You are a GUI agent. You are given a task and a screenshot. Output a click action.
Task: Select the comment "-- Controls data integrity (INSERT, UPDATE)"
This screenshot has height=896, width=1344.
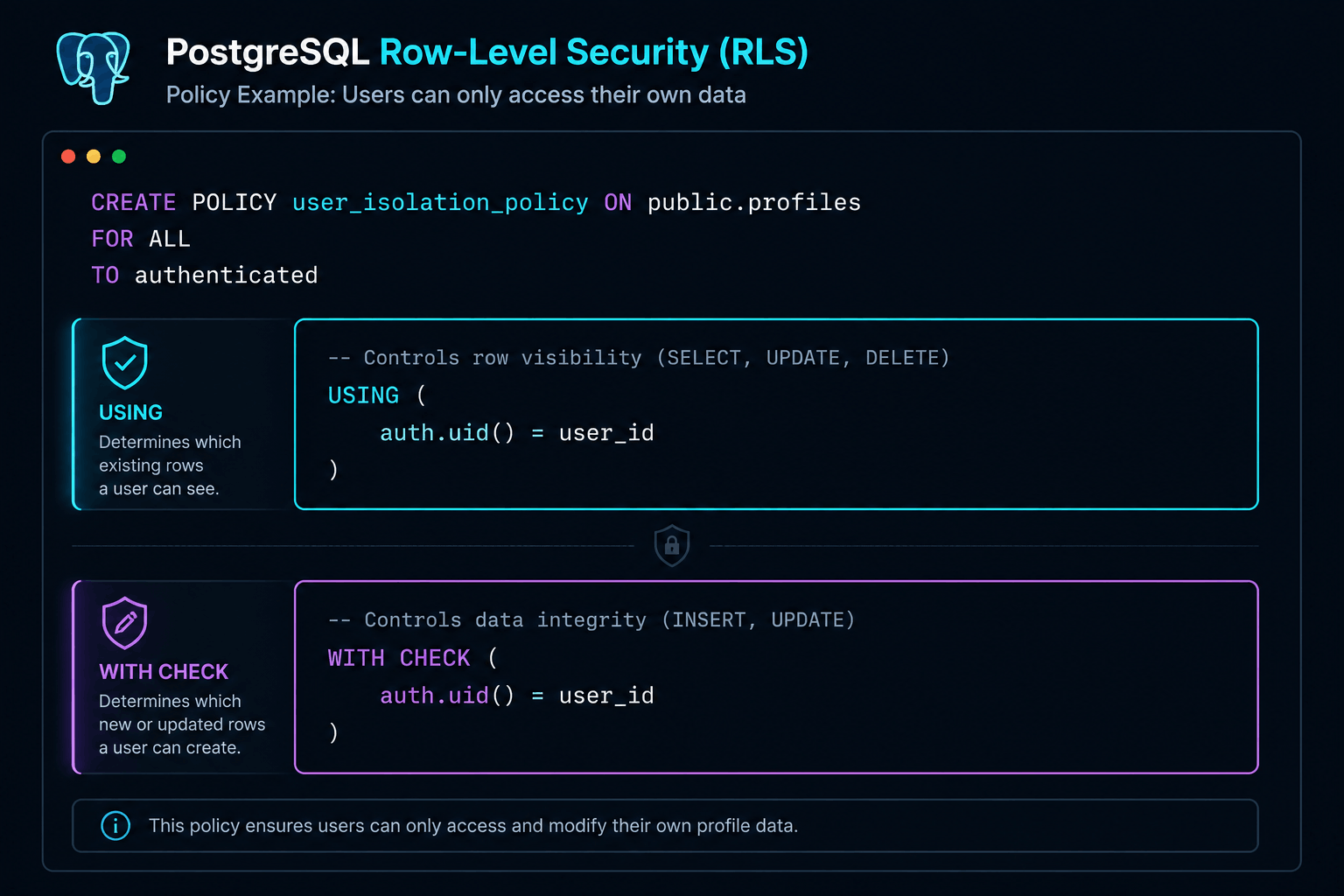591,620
